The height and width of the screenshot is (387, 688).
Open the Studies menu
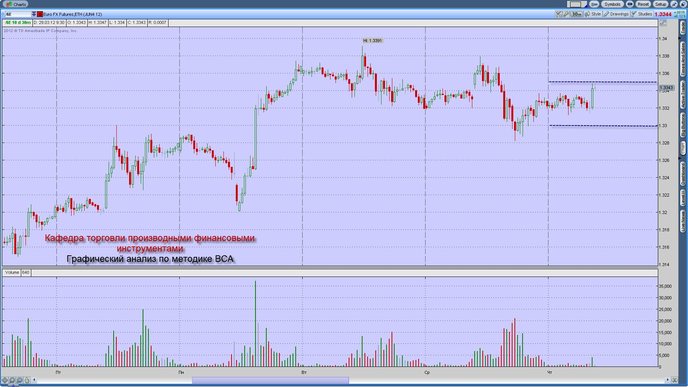642,14
